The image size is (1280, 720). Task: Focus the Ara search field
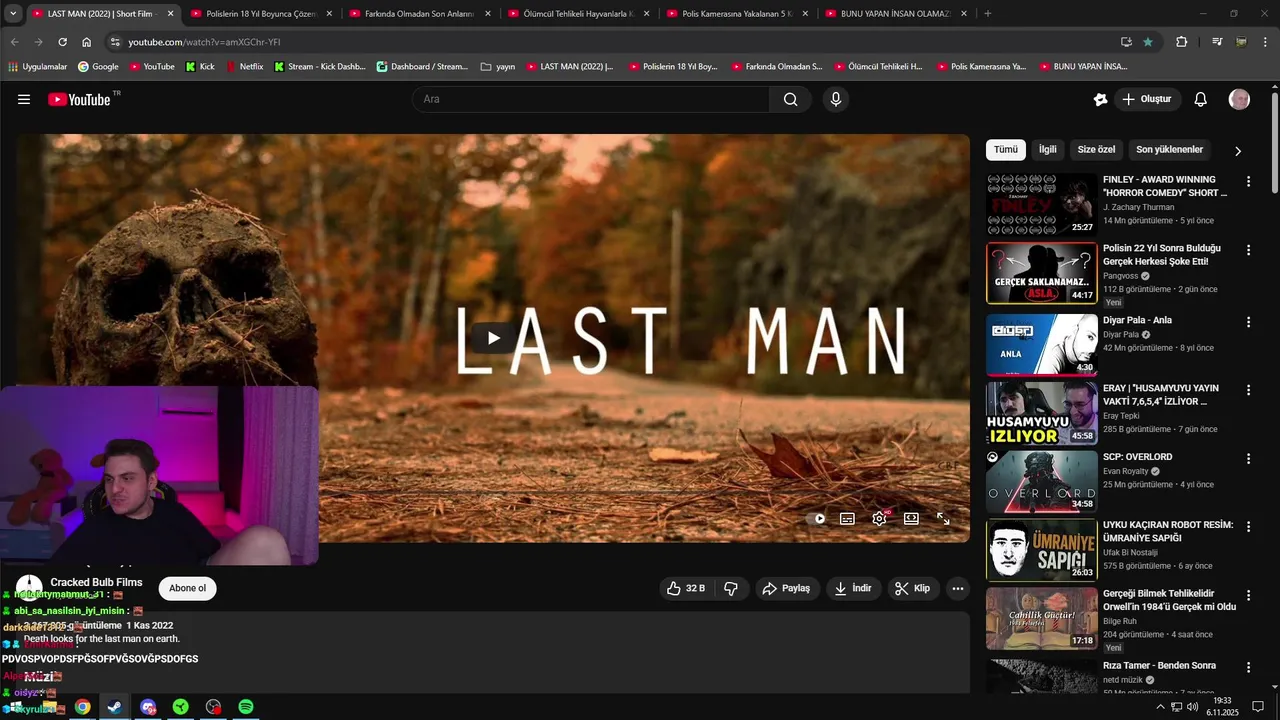coord(590,99)
